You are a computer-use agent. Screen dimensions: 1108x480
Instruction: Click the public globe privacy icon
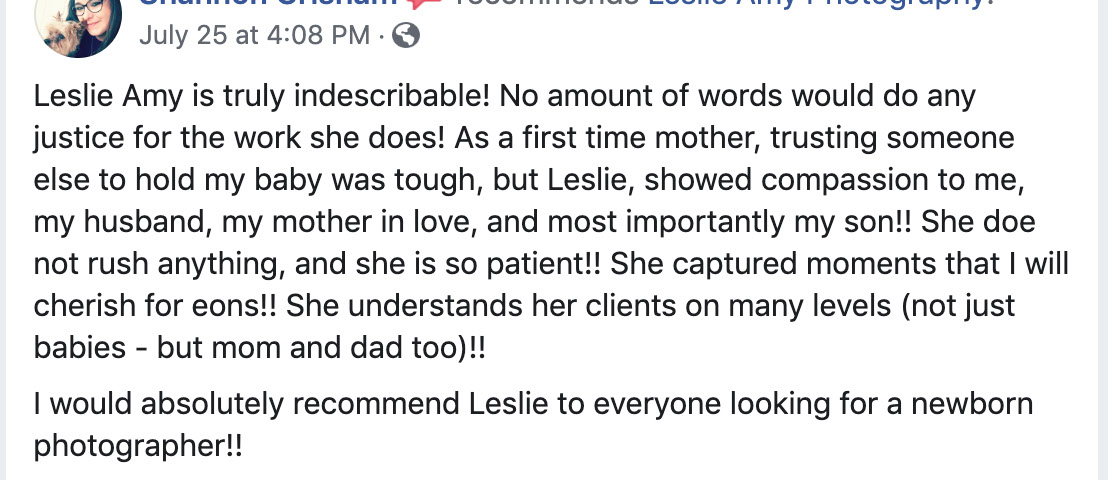coord(407,36)
